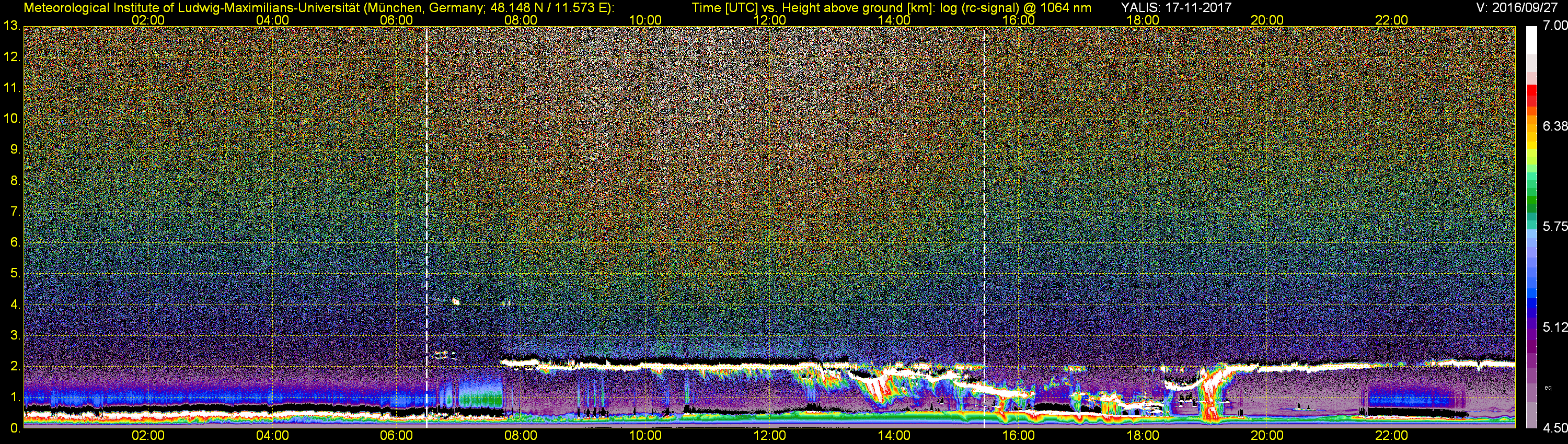The height and width of the screenshot is (444, 1568).
Task: Click the '7.00' colorbar maximum value
Action: 1554,26
